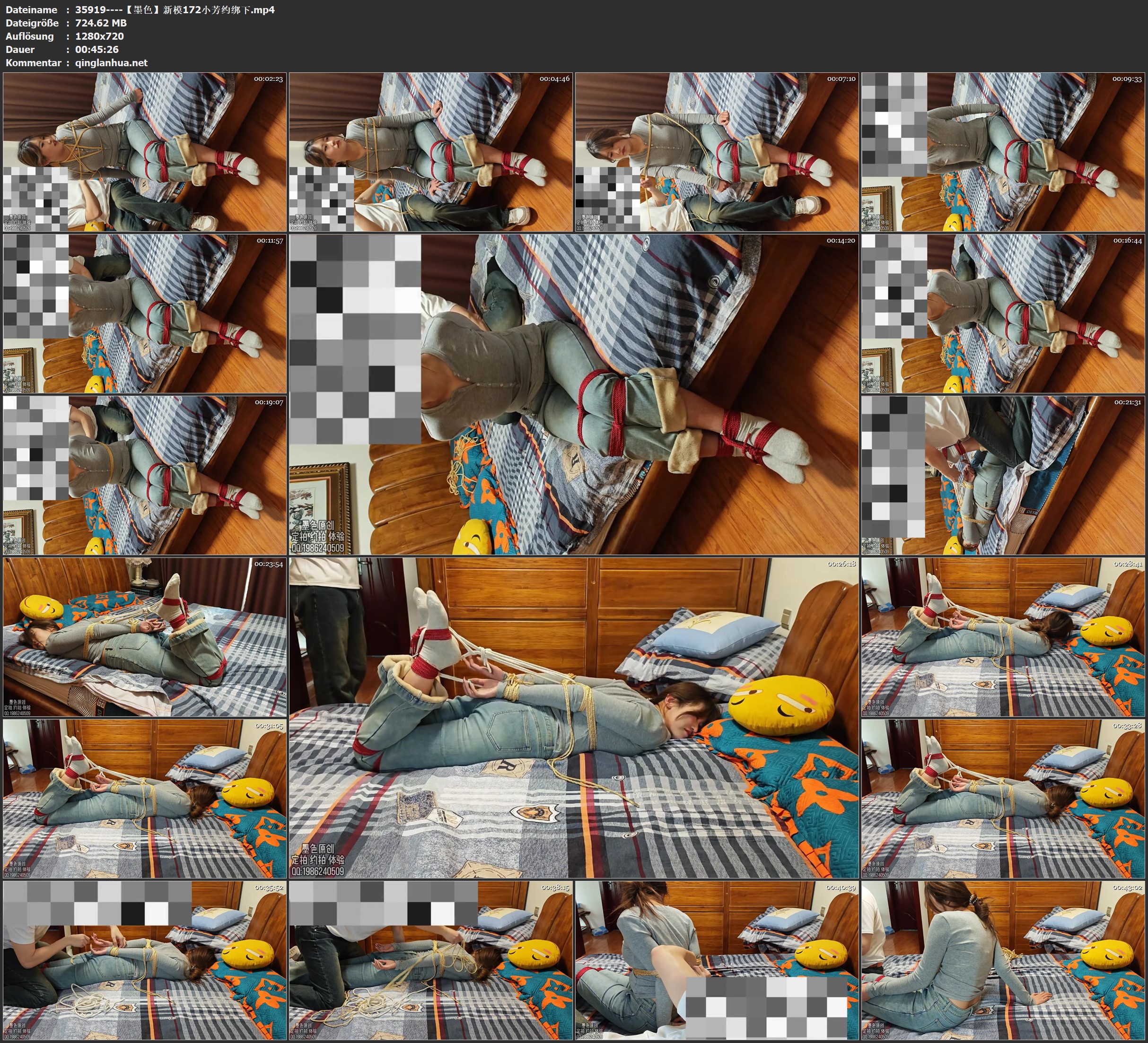
Task: Select the thumbnail stamped 00:40:39
Action: tap(717, 960)
